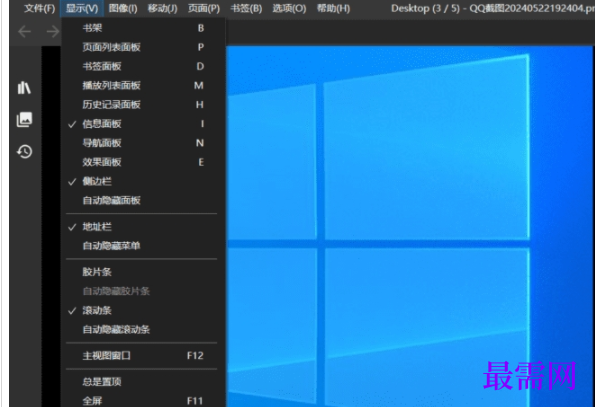Select 全屏 F11 menu entry
Screen dimensions: 595x407
coord(142,401)
